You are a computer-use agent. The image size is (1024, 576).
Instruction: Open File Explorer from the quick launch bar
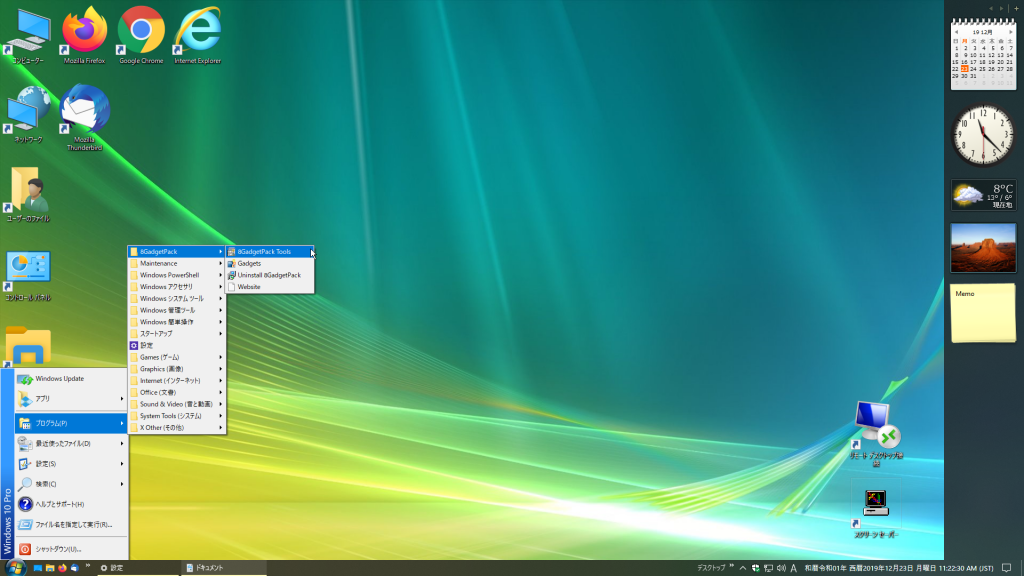click(50, 568)
